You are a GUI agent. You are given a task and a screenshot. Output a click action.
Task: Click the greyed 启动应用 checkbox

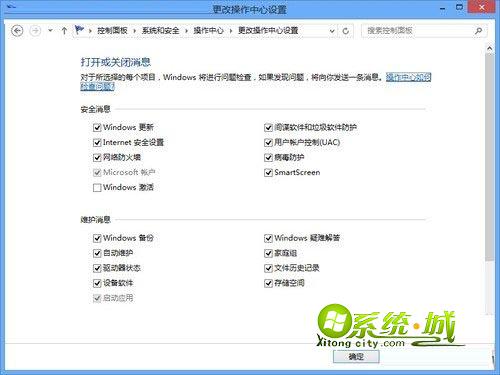click(x=97, y=298)
